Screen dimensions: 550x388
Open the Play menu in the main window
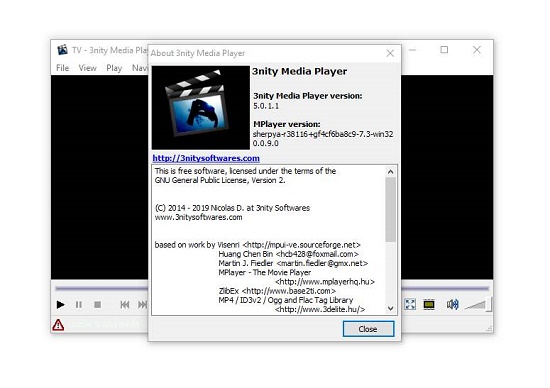click(114, 68)
